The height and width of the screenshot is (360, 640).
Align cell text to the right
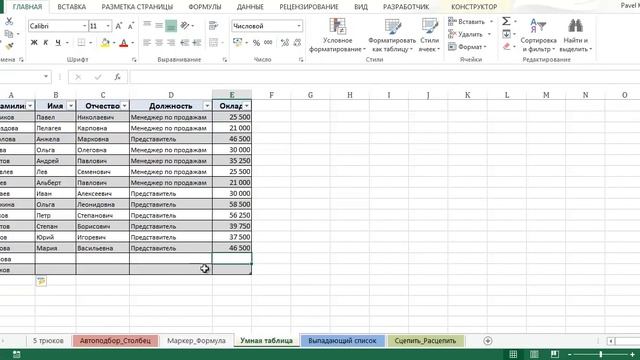pyautogui.click(x=171, y=42)
